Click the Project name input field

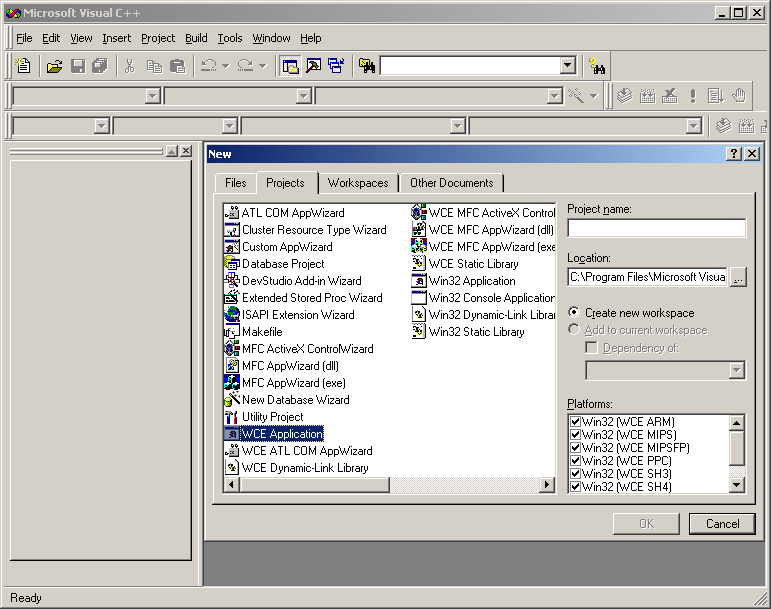pyautogui.click(x=656, y=228)
